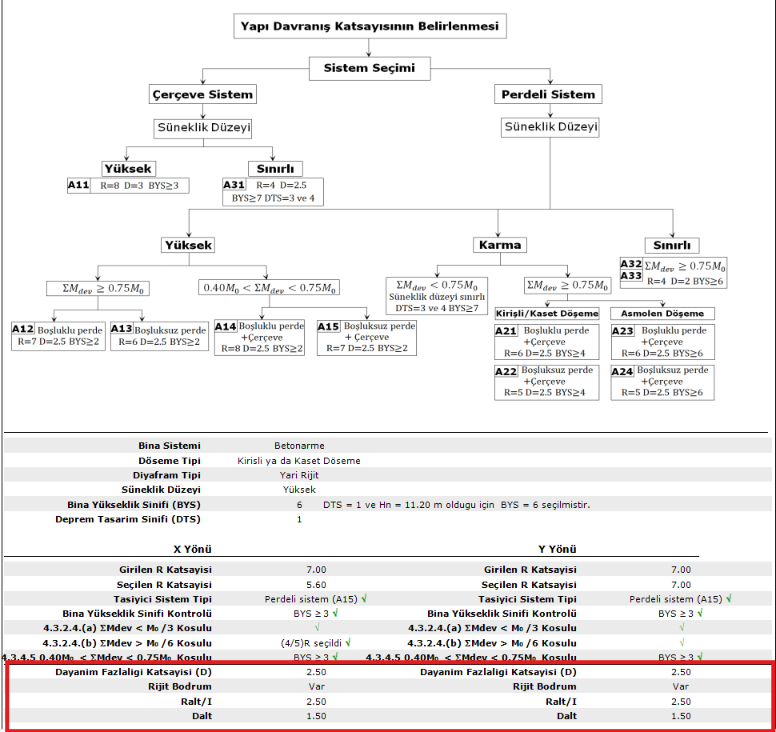The width and height of the screenshot is (776, 732).
Task: Click the Dalt value 1.50 in X Yönü
Action: [x=316, y=716]
